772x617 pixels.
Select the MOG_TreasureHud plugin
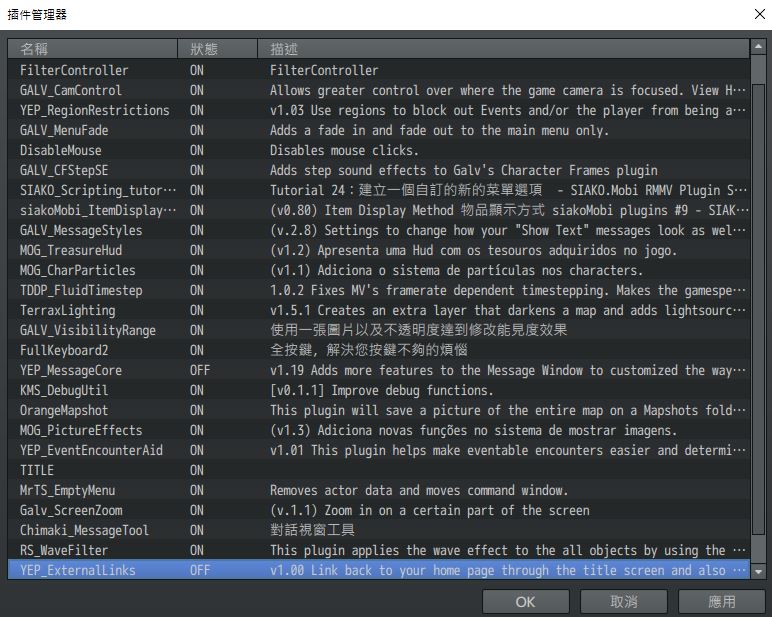pyautogui.click(x=379, y=250)
